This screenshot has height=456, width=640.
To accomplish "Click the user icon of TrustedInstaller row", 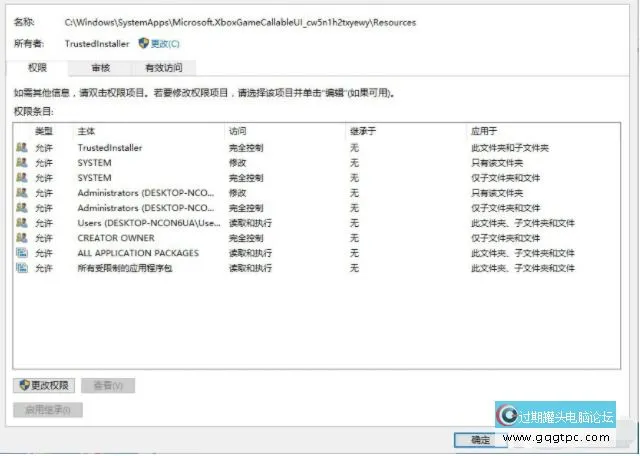I will [22, 147].
